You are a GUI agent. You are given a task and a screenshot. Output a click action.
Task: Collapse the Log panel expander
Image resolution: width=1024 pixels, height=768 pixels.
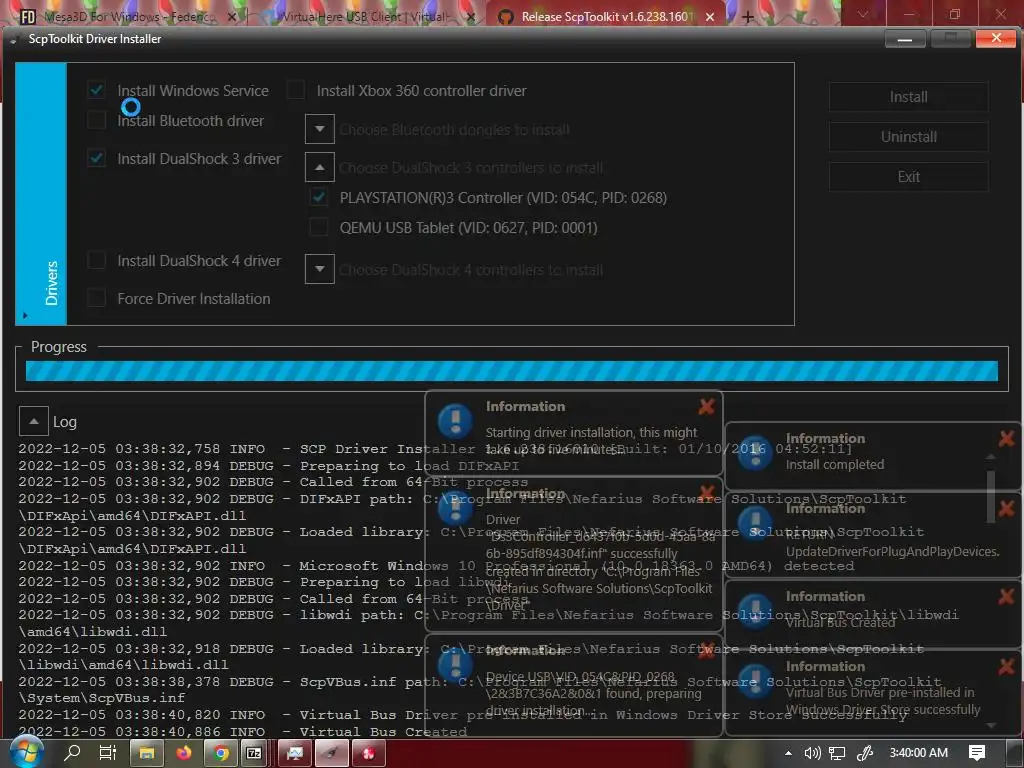(x=34, y=421)
